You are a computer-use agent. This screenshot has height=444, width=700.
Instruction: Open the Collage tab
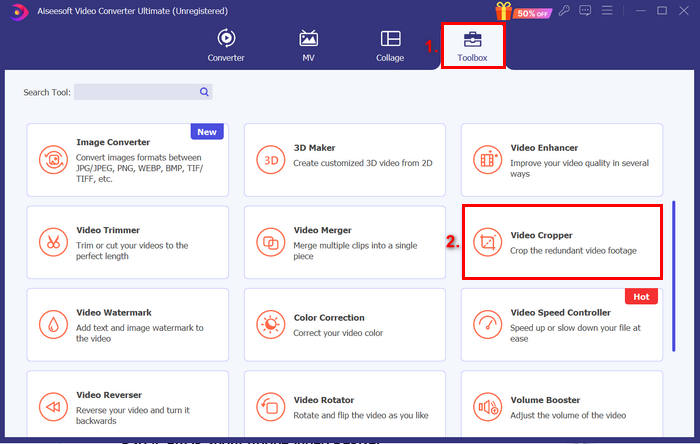point(390,46)
